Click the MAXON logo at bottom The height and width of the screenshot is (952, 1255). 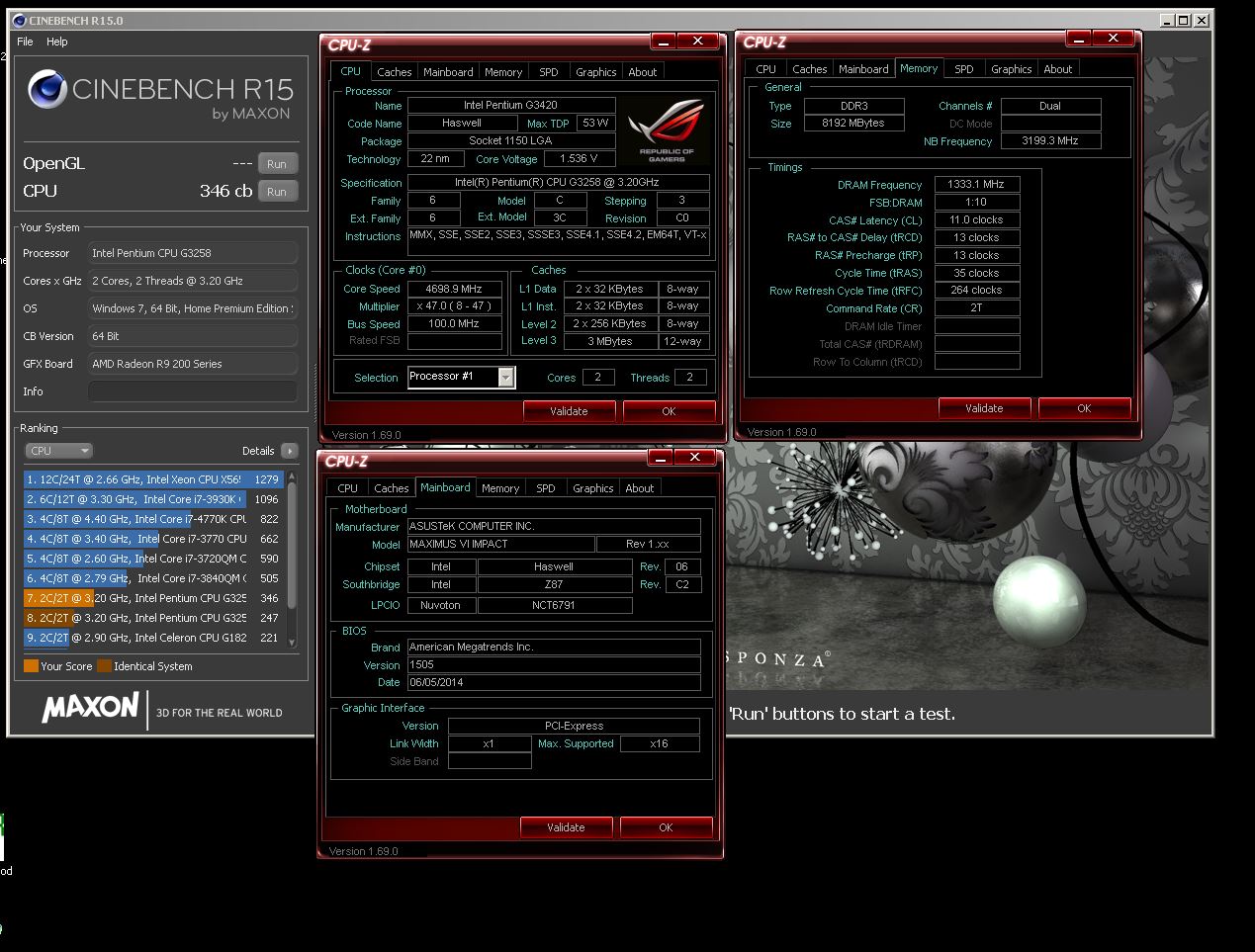(90, 707)
